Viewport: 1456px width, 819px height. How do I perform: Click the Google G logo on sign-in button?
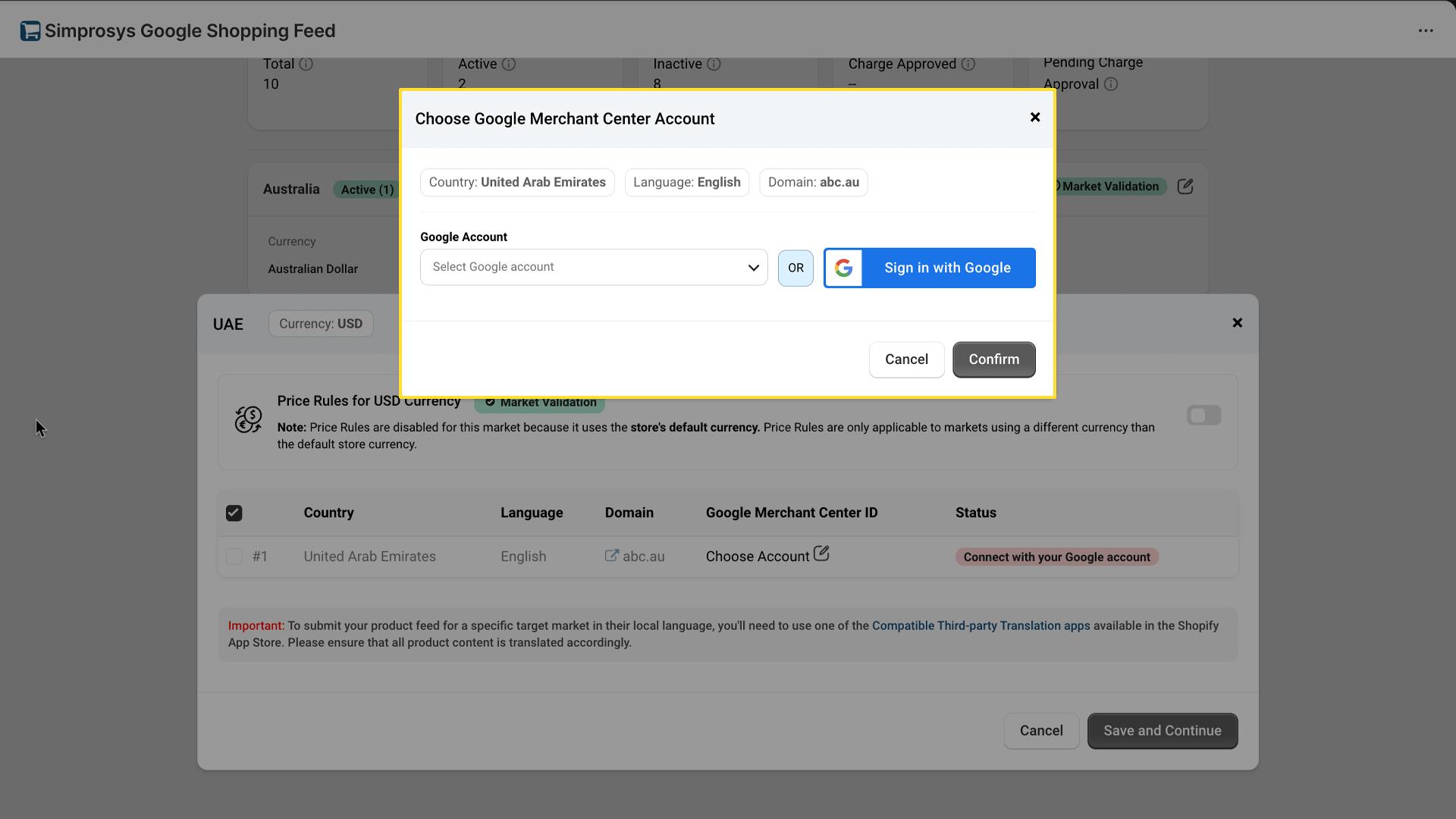click(844, 268)
